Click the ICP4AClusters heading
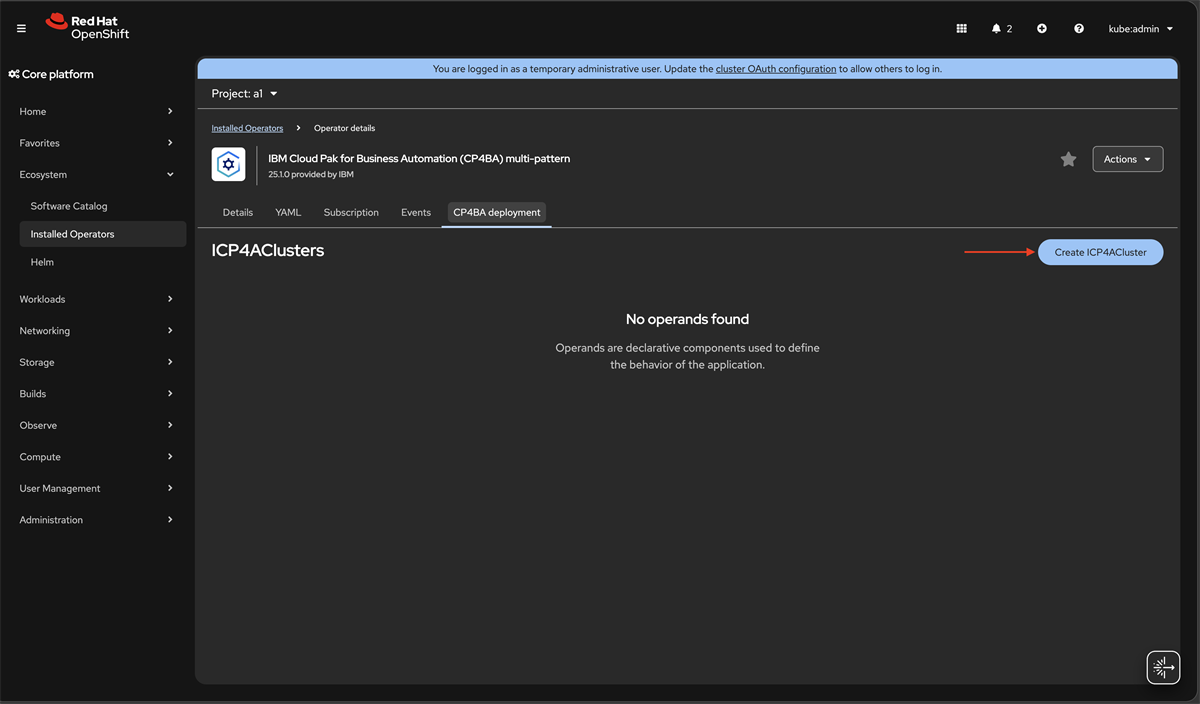 click(x=268, y=251)
